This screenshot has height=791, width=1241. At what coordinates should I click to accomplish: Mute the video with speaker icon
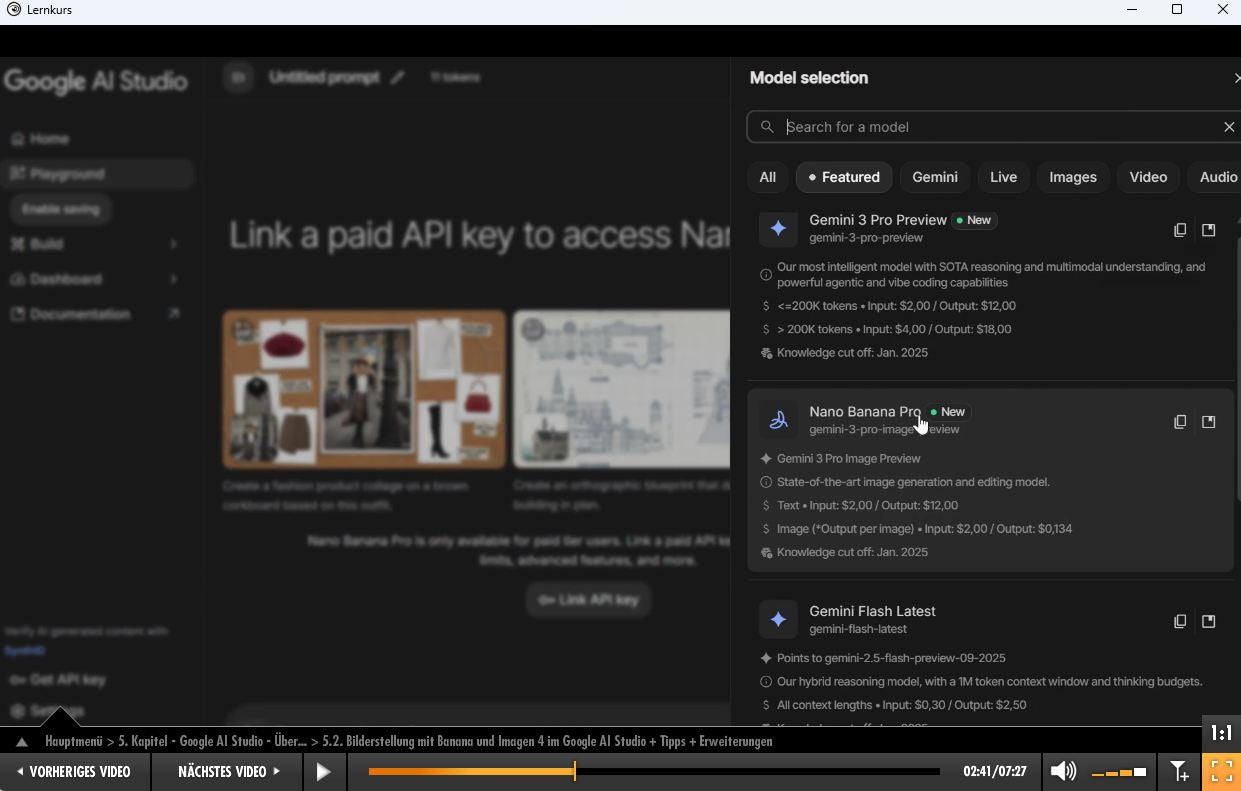(x=1063, y=772)
